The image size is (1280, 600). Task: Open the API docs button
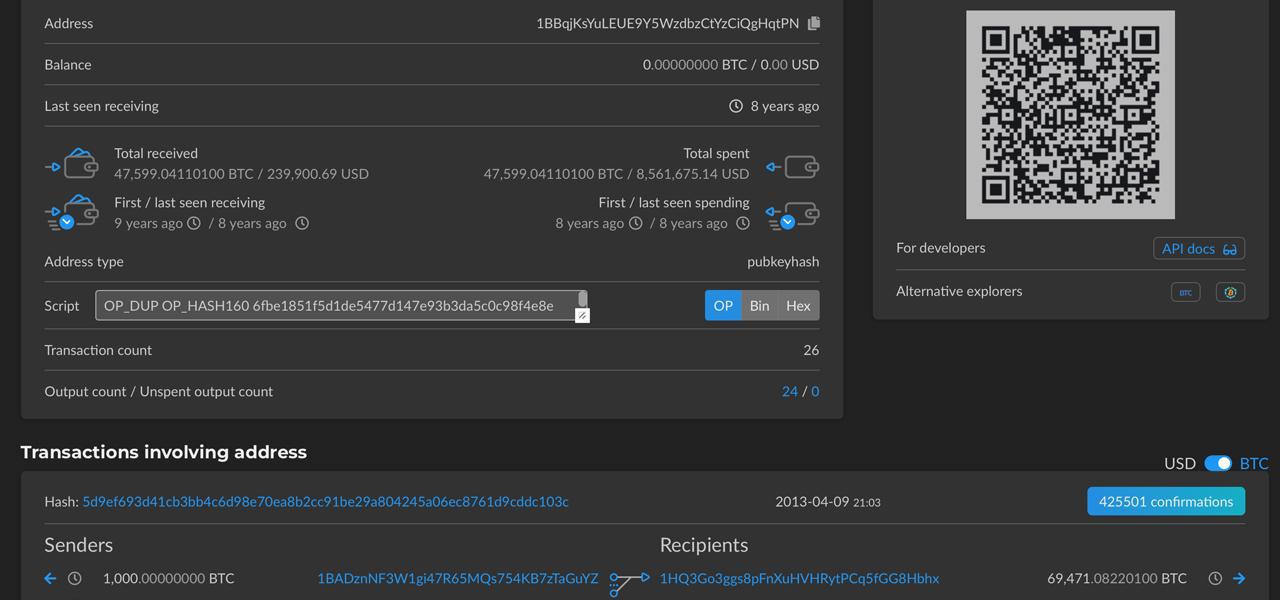click(1199, 249)
